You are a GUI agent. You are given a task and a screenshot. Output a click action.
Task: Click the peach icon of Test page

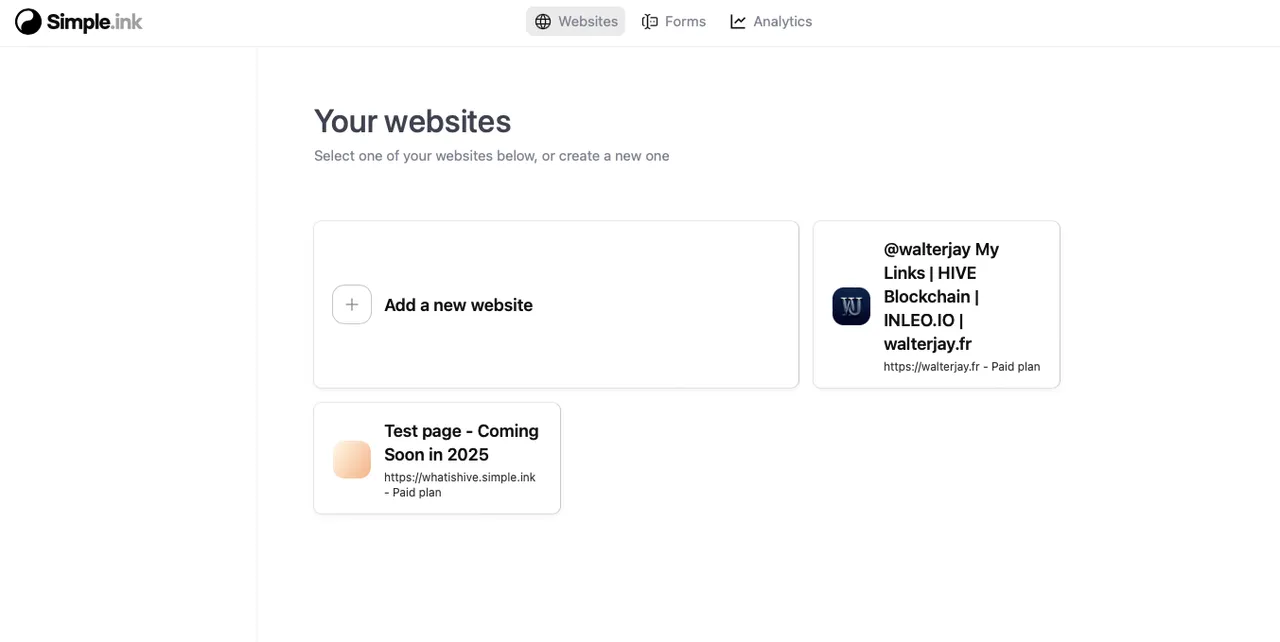coord(352,459)
